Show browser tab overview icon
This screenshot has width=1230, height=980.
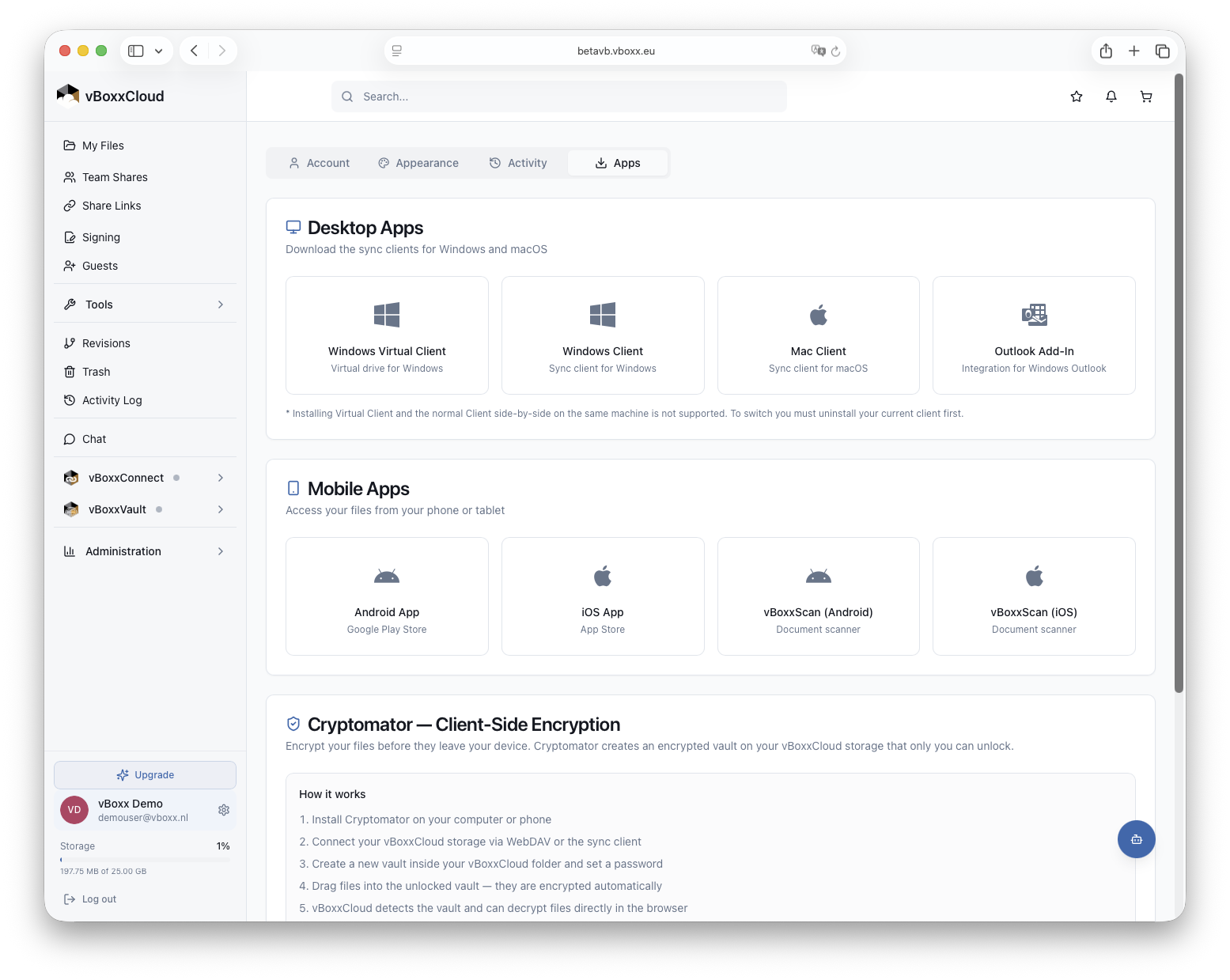[1163, 51]
